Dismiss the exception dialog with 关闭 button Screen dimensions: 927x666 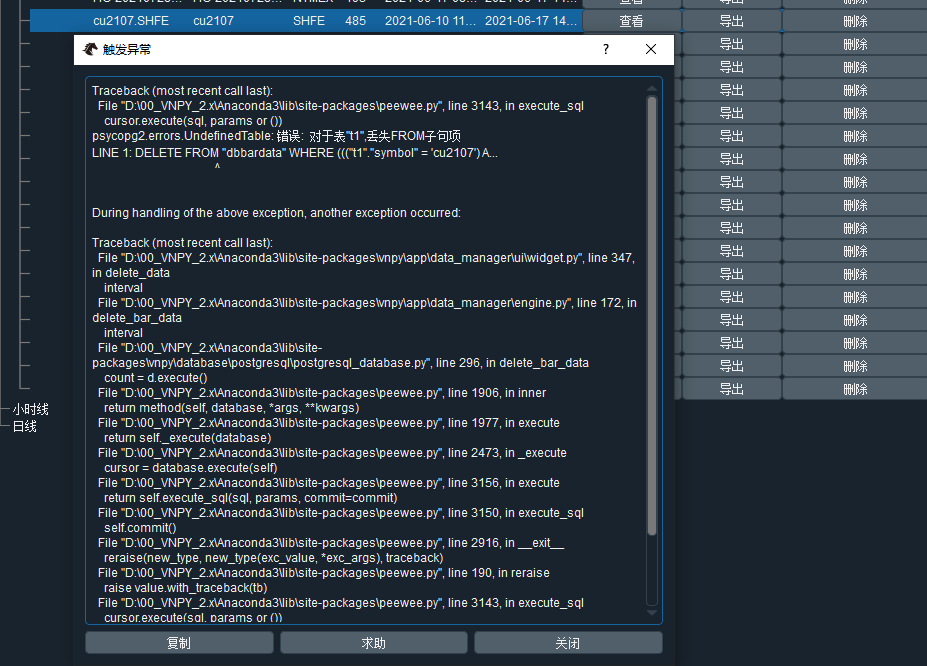tap(567, 641)
